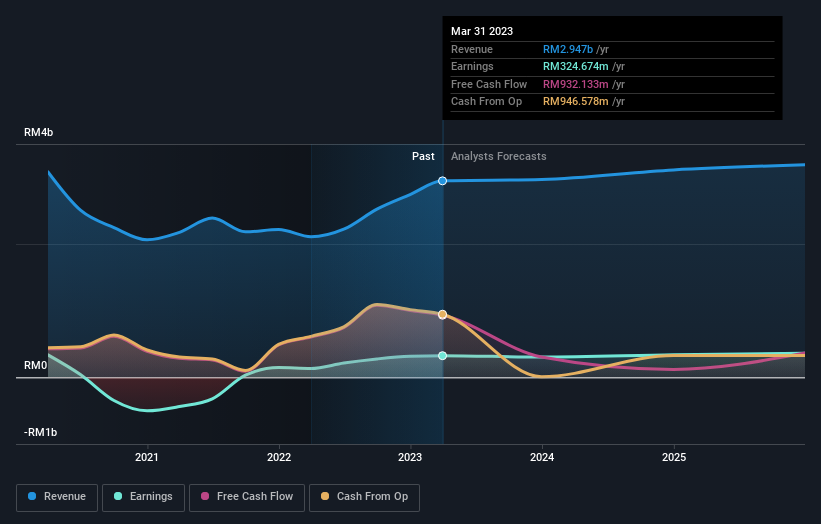Click the Analysts Forecasts label
The image size is (821, 524).
498,157
